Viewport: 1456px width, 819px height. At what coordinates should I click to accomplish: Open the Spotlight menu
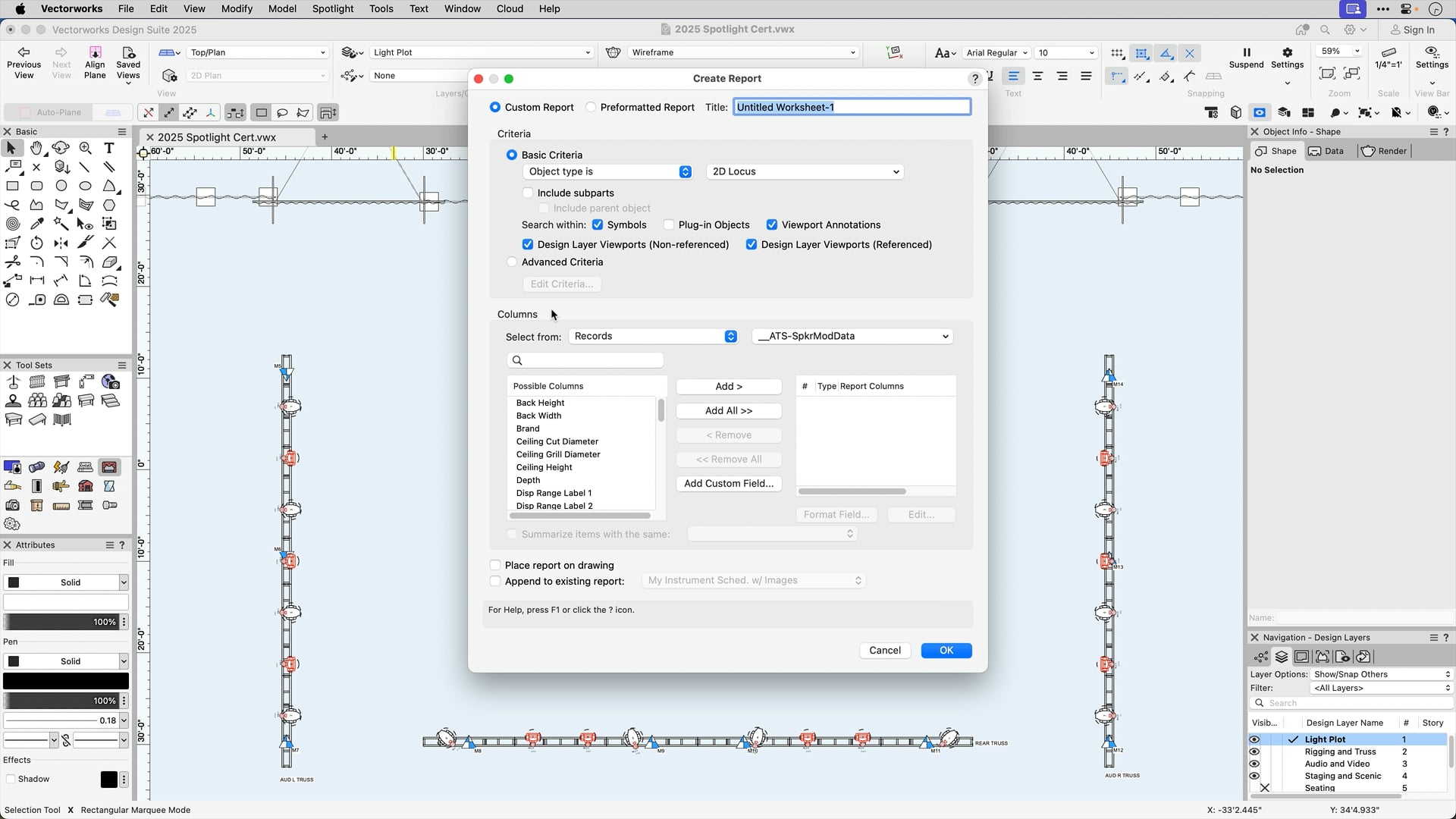pos(332,9)
